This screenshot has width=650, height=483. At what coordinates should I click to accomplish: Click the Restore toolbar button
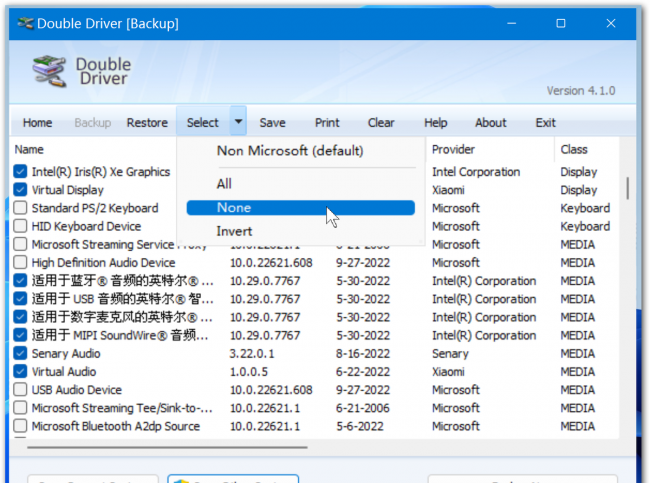pyautogui.click(x=147, y=123)
